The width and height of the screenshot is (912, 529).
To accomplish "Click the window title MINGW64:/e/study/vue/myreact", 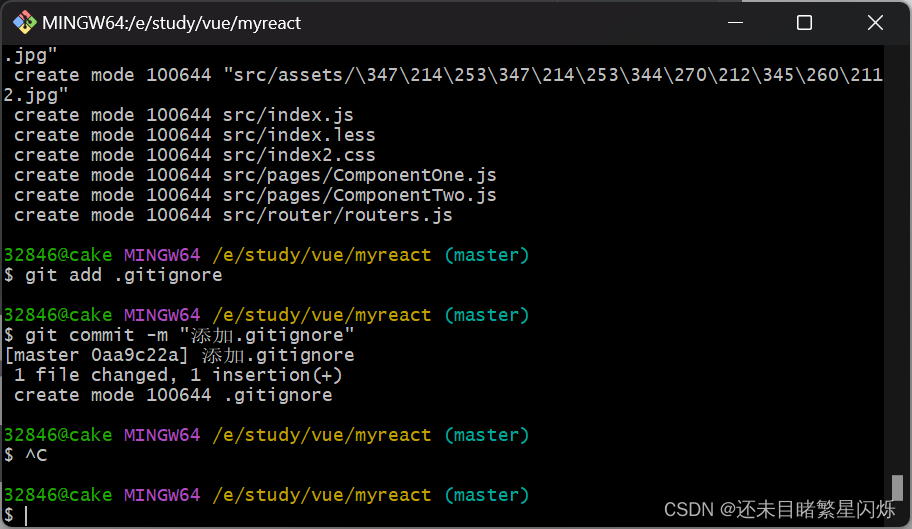I will [x=172, y=23].
